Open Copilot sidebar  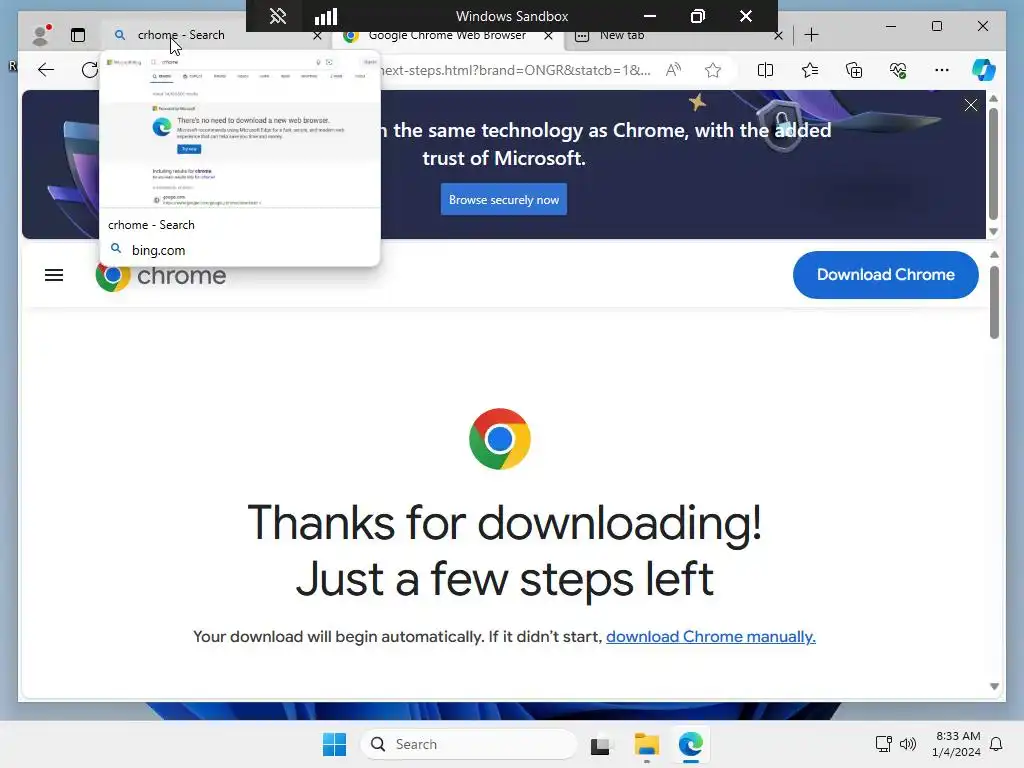(x=984, y=70)
